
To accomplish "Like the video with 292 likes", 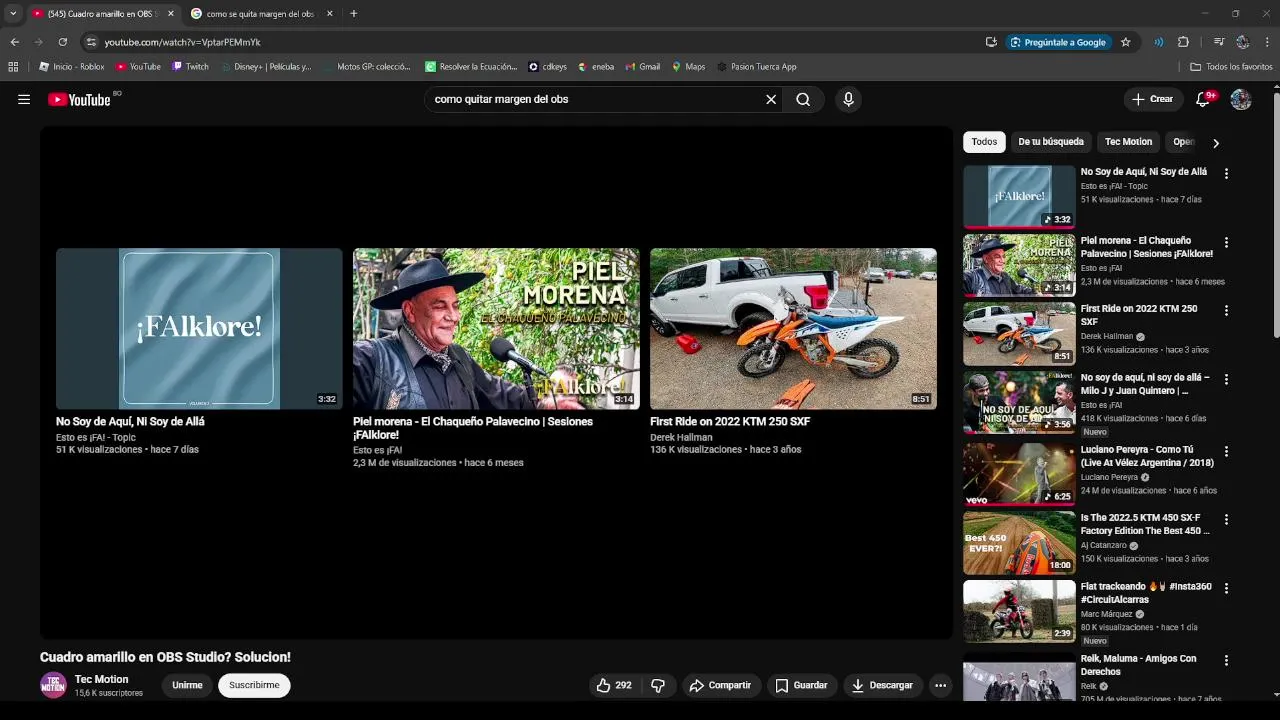I will click(614, 685).
